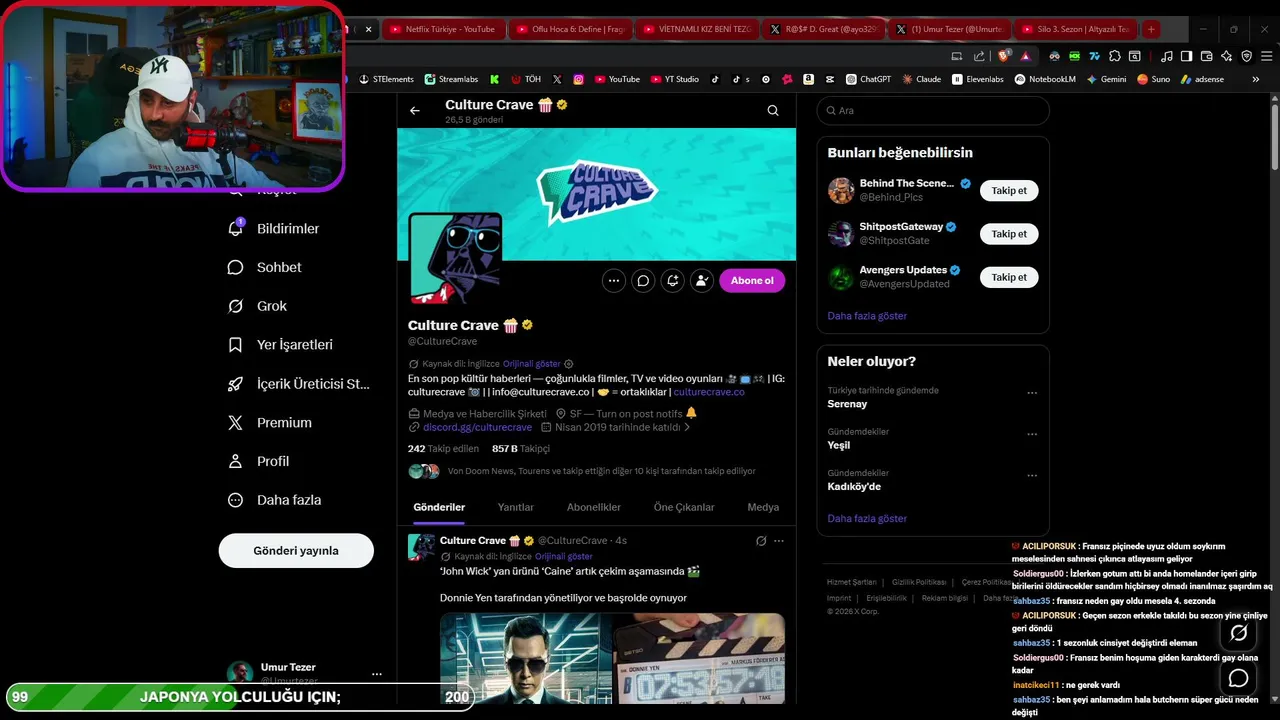Viewport: 1280px width, 720px height.
Task: View the 242 Takip edilen list
Action: pos(443,449)
